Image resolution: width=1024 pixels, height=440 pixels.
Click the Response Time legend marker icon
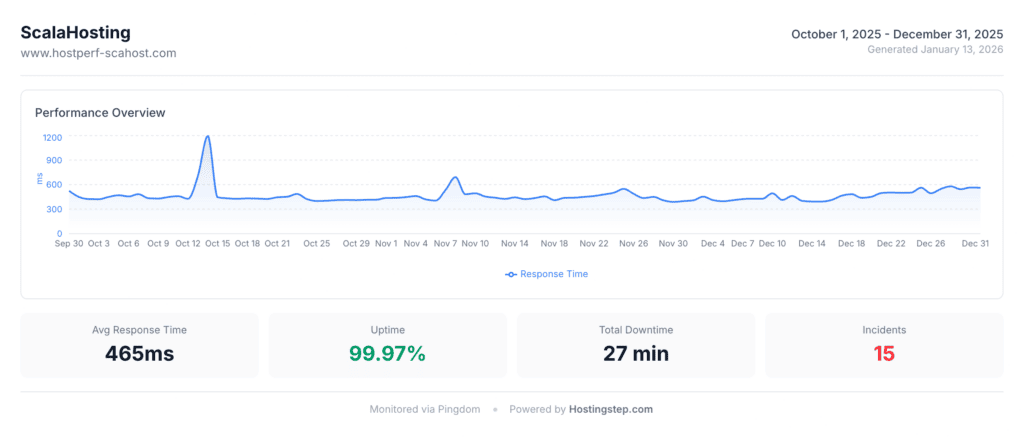click(511, 274)
